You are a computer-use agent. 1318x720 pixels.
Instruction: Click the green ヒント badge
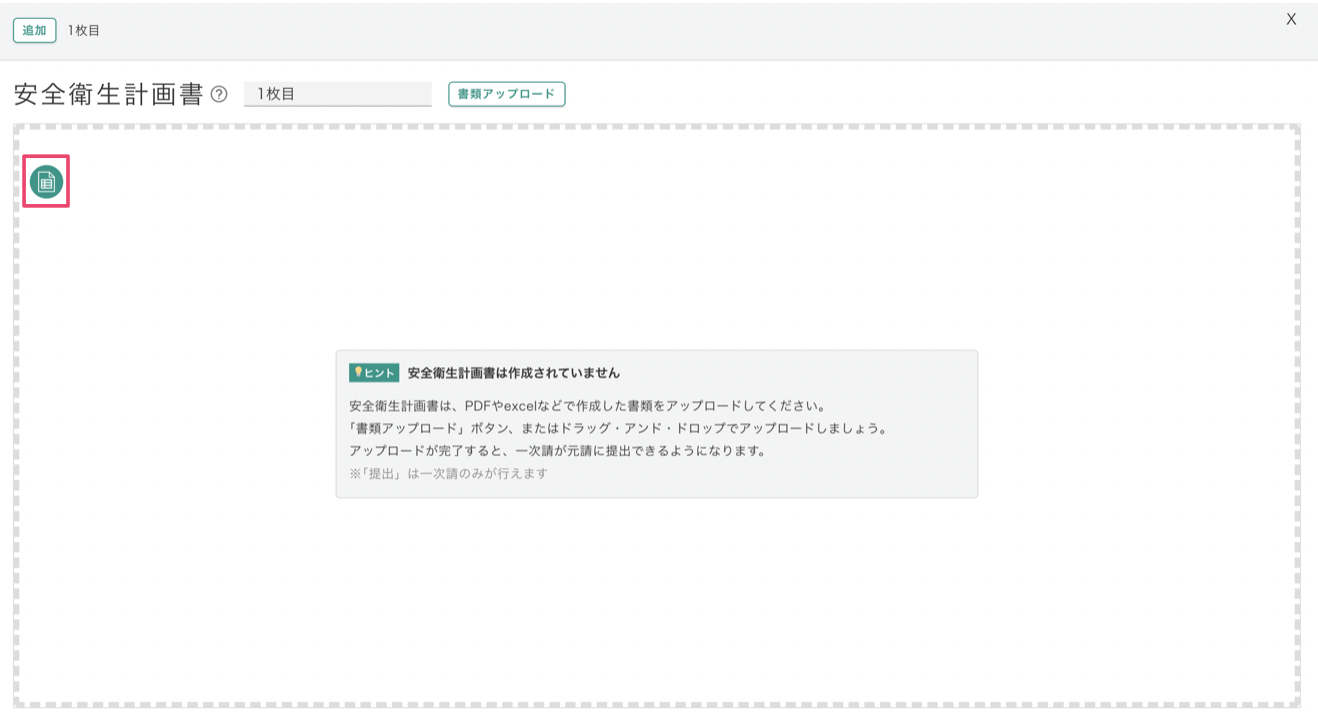375,372
